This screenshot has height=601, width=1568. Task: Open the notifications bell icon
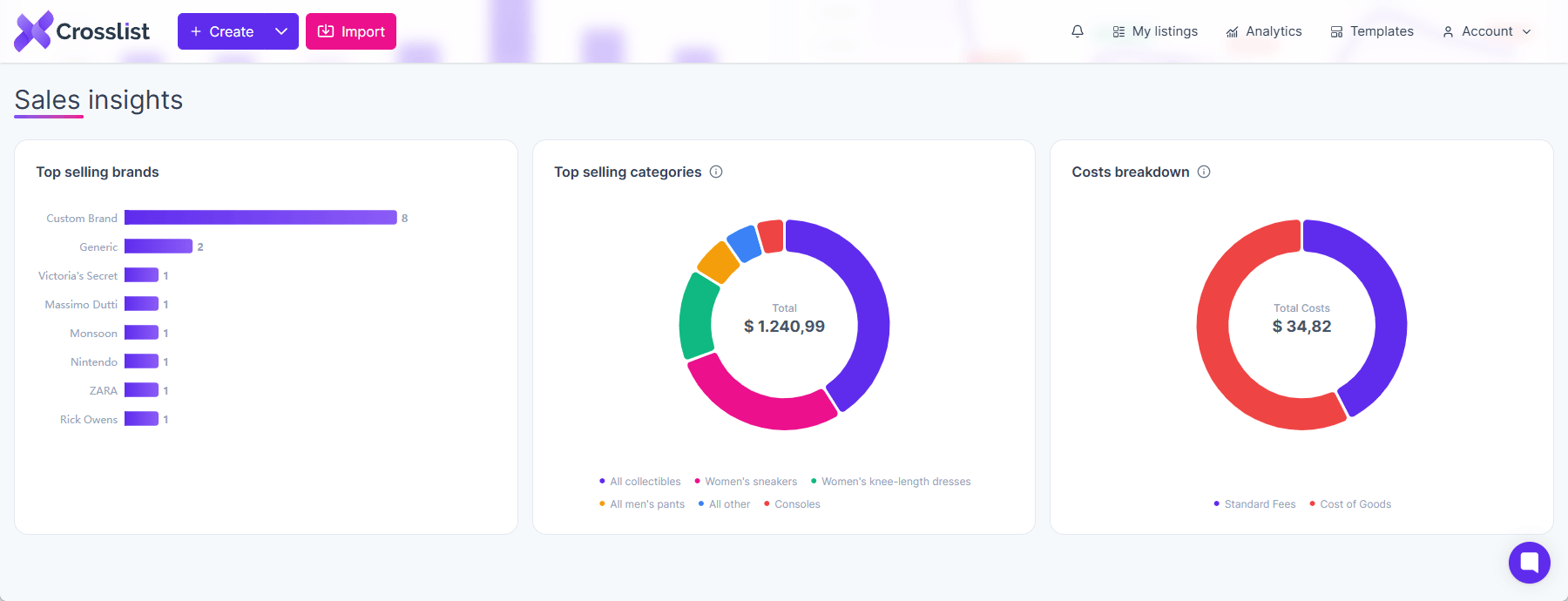coord(1078,31)
